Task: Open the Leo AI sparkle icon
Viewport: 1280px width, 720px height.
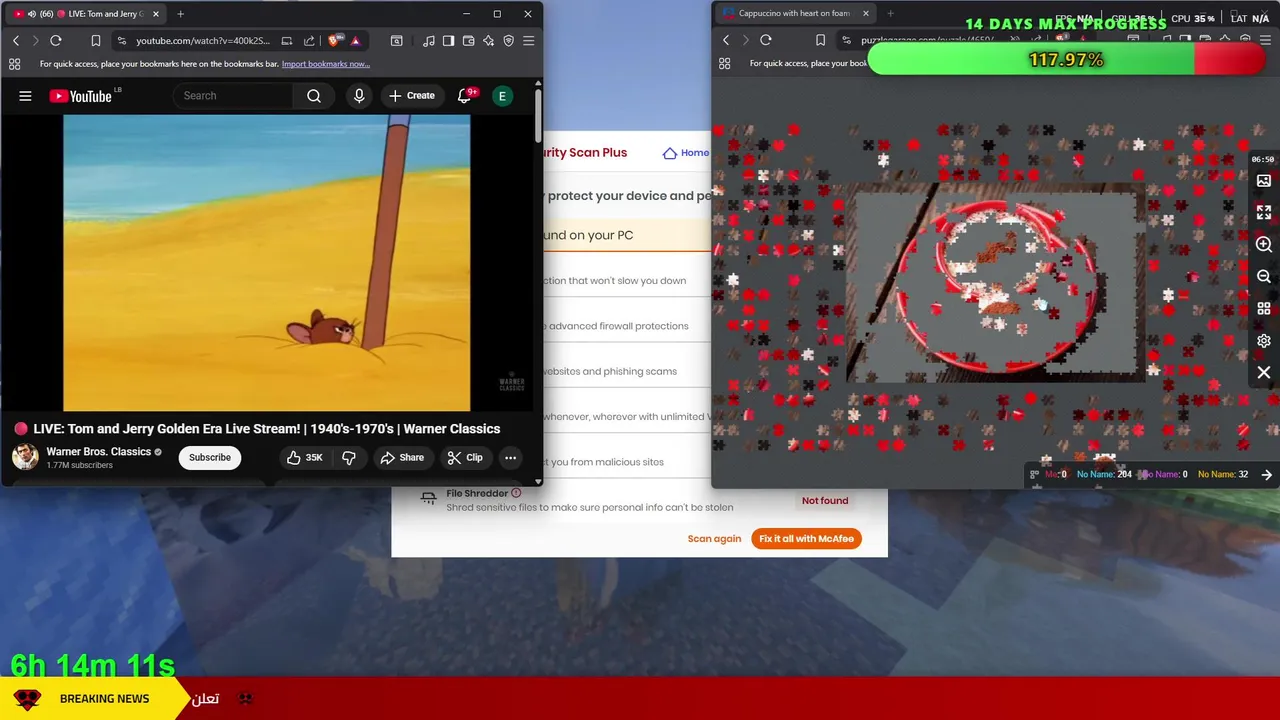Action: 489,41
